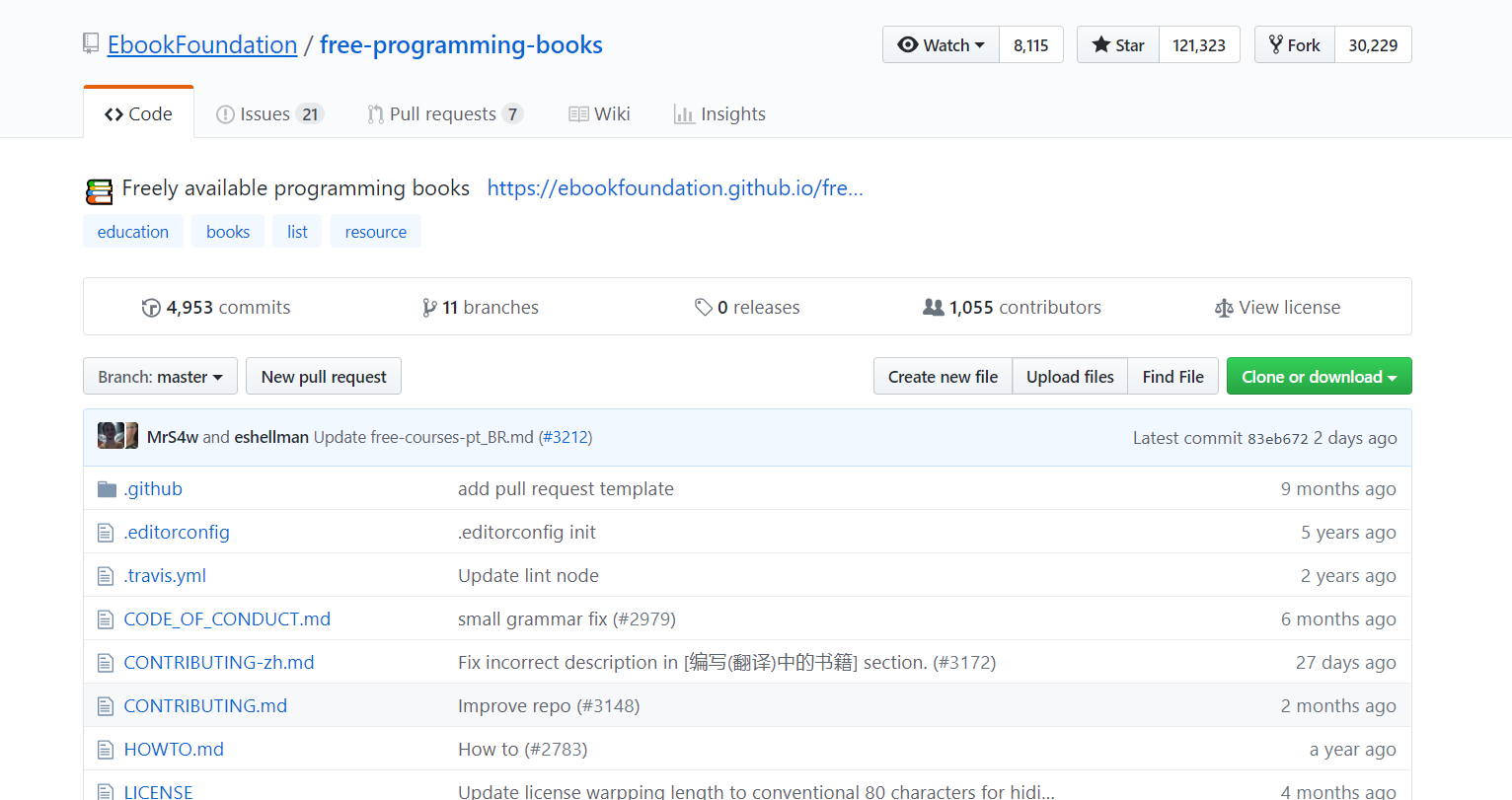
Task: Click the books emoji next to the repo description
Action: [x=99, y=188]
